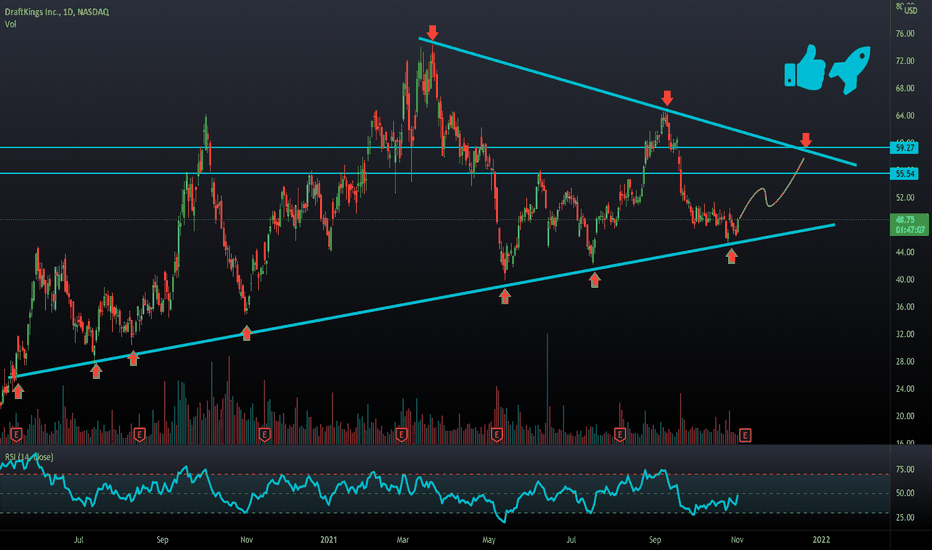Open the earnings marker near May 2021
Screen dimensions: 932x550
pos(497,435)
